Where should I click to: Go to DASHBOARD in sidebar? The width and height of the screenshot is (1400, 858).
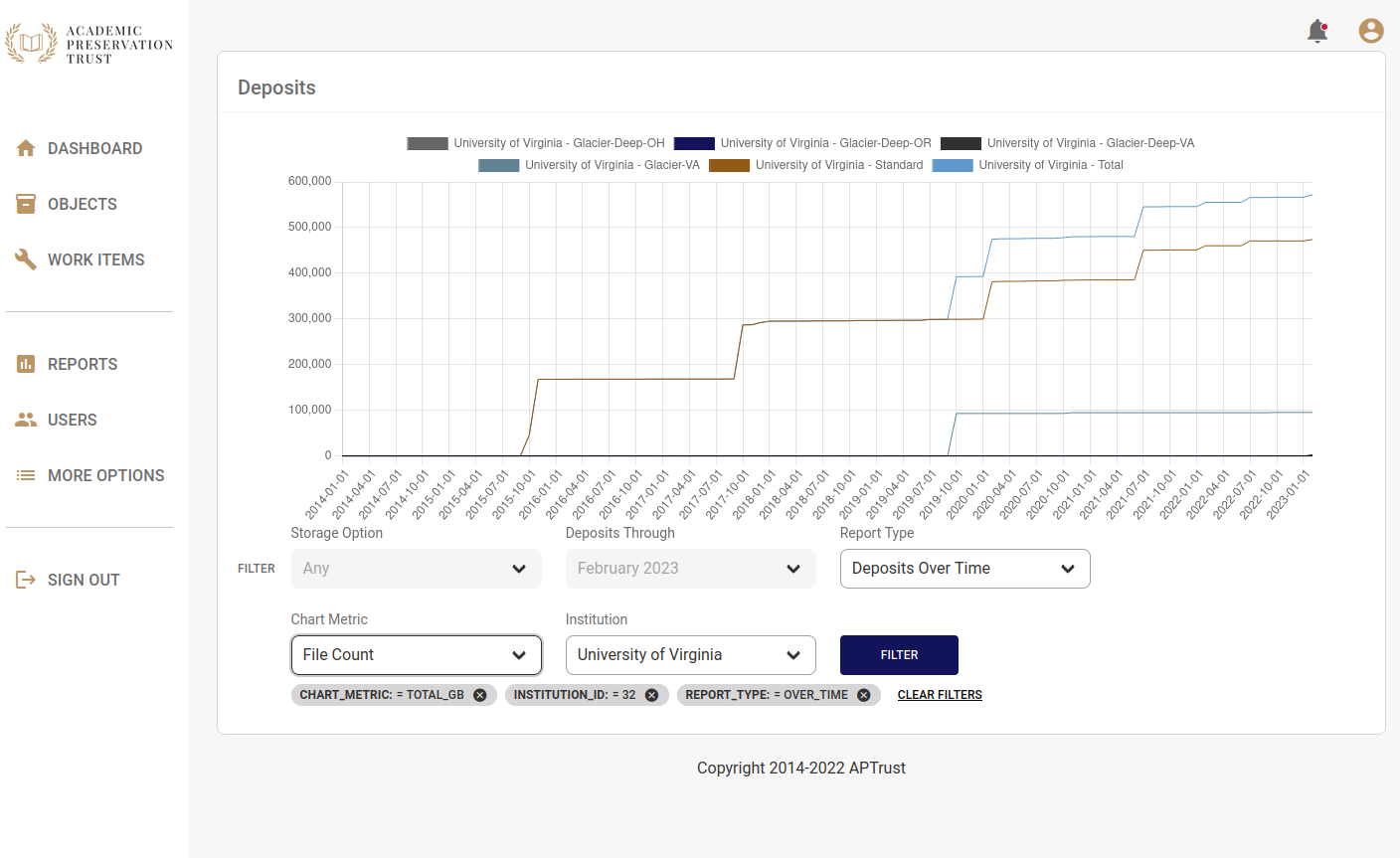click(94, 148)
